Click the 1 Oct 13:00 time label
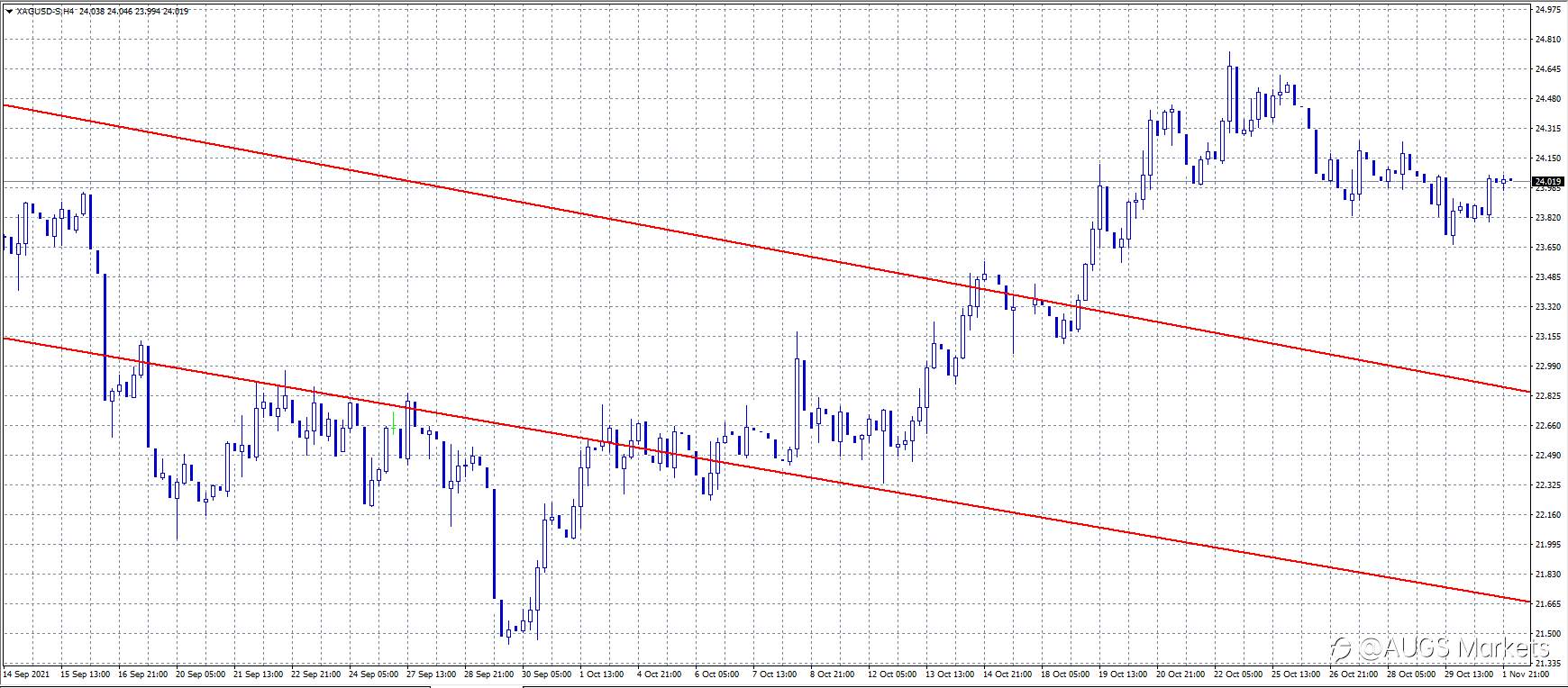Image resolution: width=1568 pixels, height=688 pixels. click(x=602, y=674)
